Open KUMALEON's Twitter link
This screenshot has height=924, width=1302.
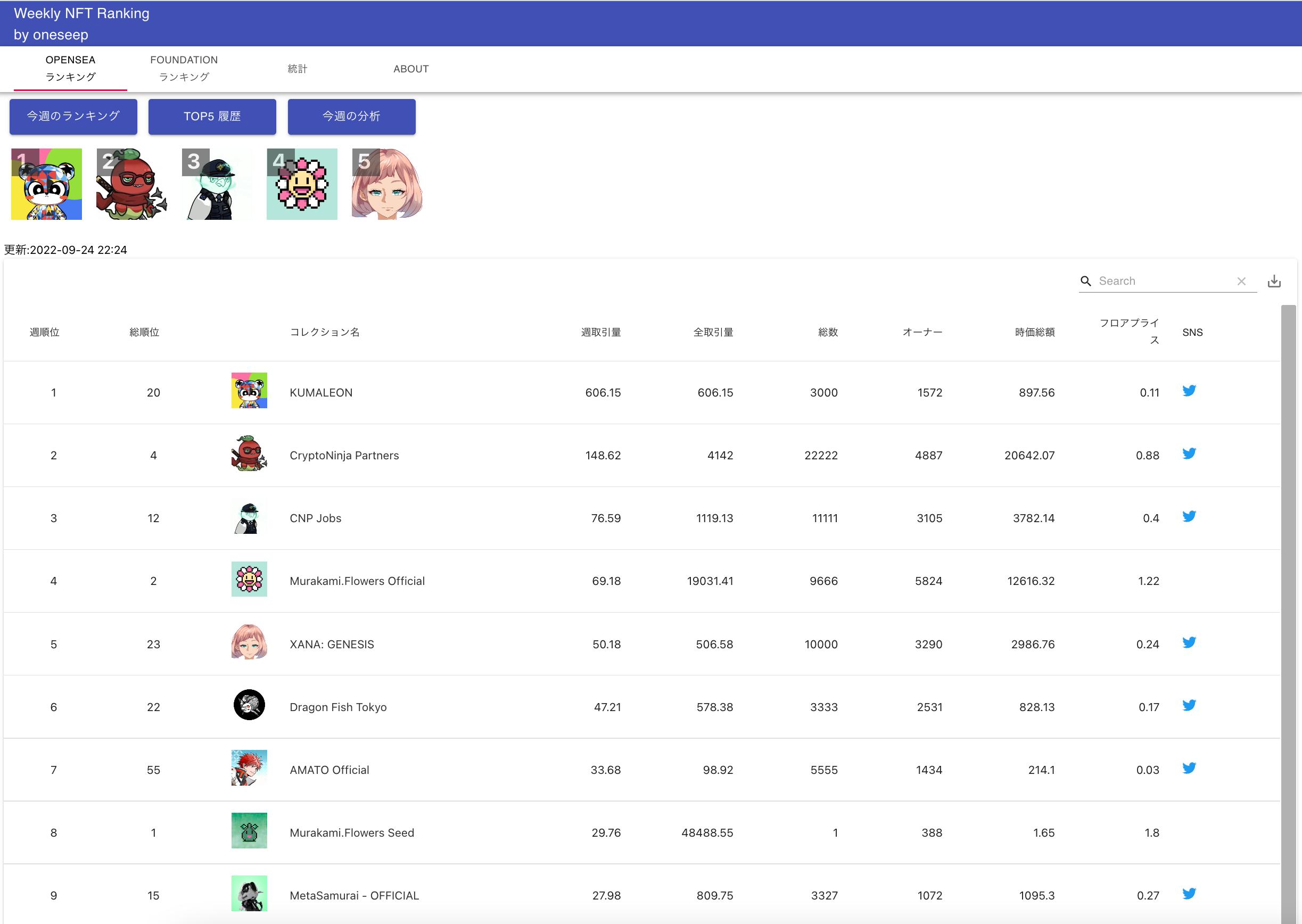point(1189,391)
